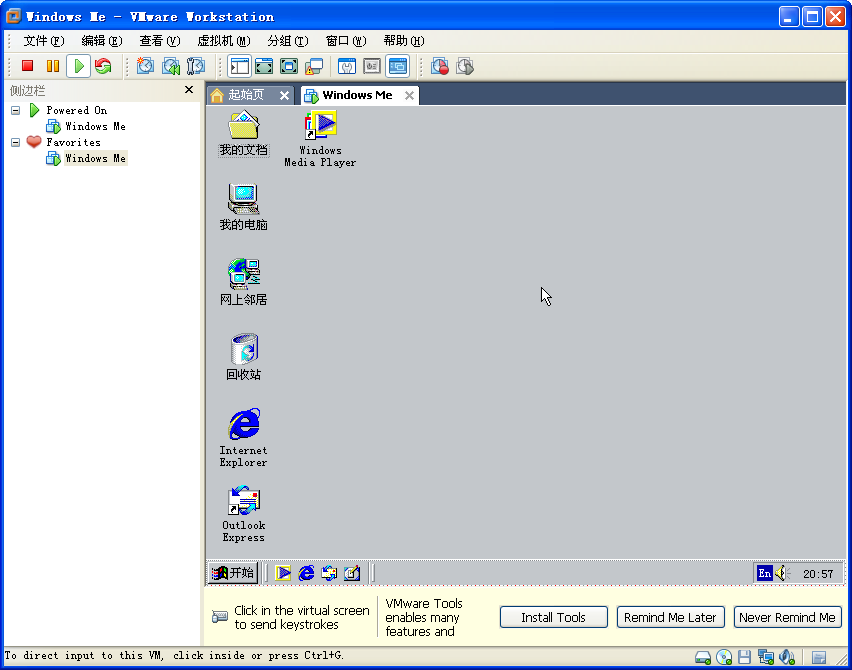Image resolution: width=852 pixels, height=670 pixels.
Task: Click the keyboard icon beside the keystroke hint
Action: (x=220, y=617)
